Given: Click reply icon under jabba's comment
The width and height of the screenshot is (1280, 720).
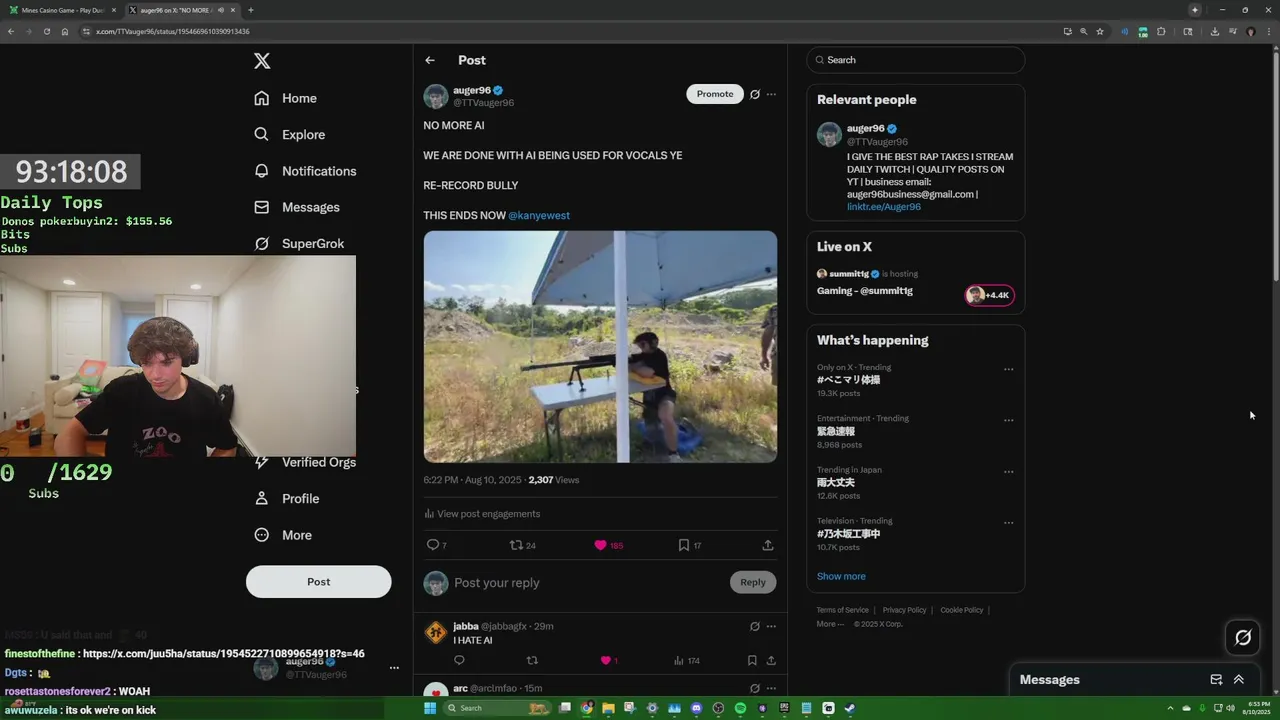Looking at the screenshot, I should click(459, 660).
